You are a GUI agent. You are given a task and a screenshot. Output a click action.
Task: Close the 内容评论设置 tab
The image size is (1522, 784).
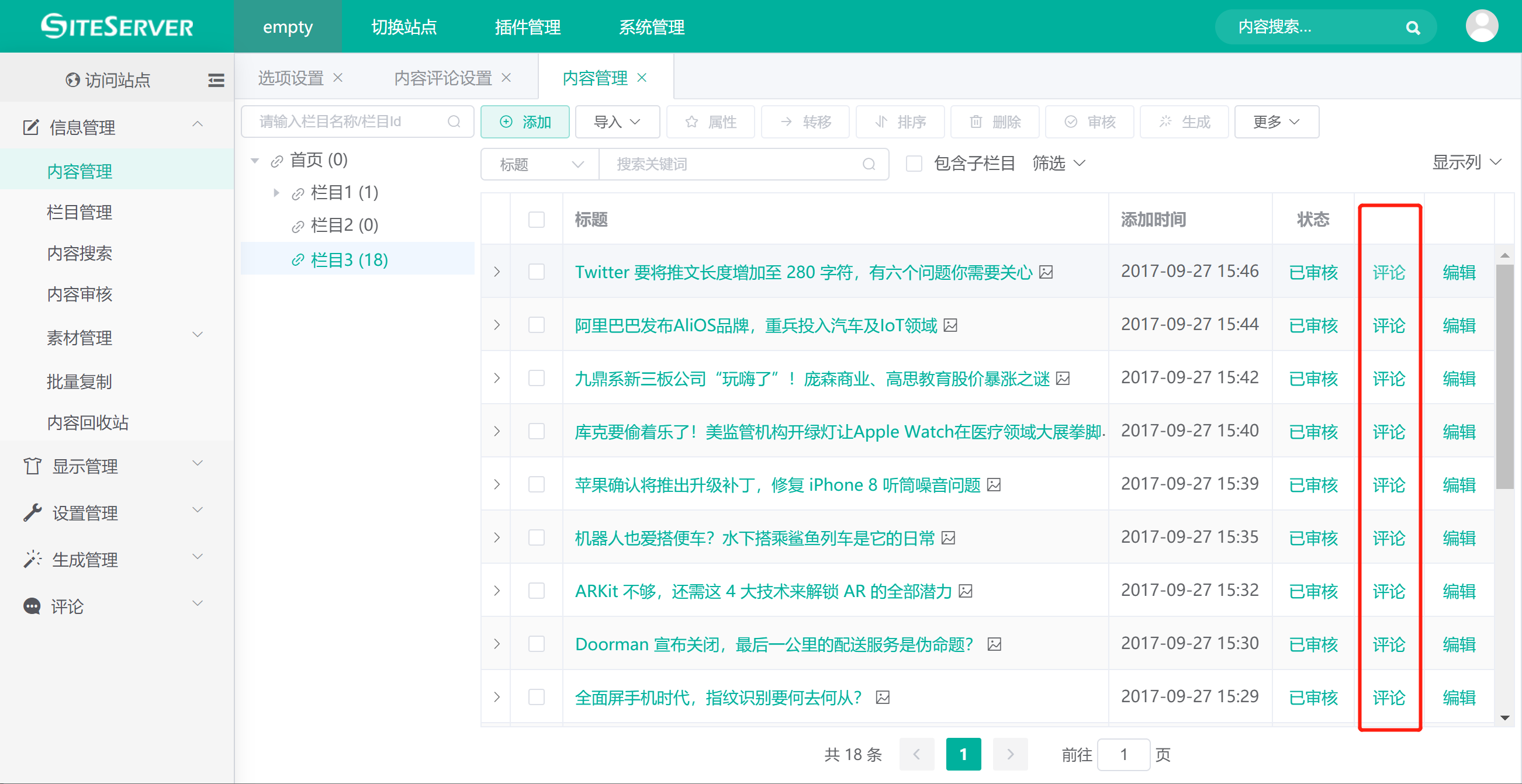(x=506, y=78)
